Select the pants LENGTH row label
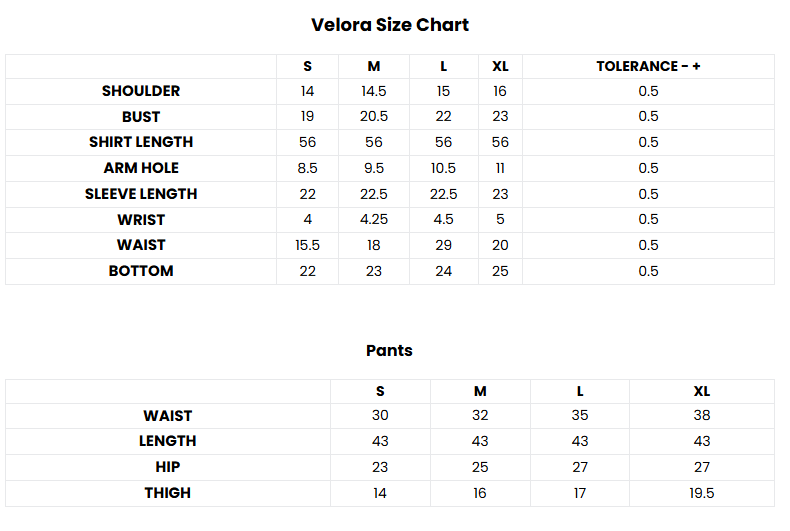This screenshot has height=531, width=790. tap(167, 441)
